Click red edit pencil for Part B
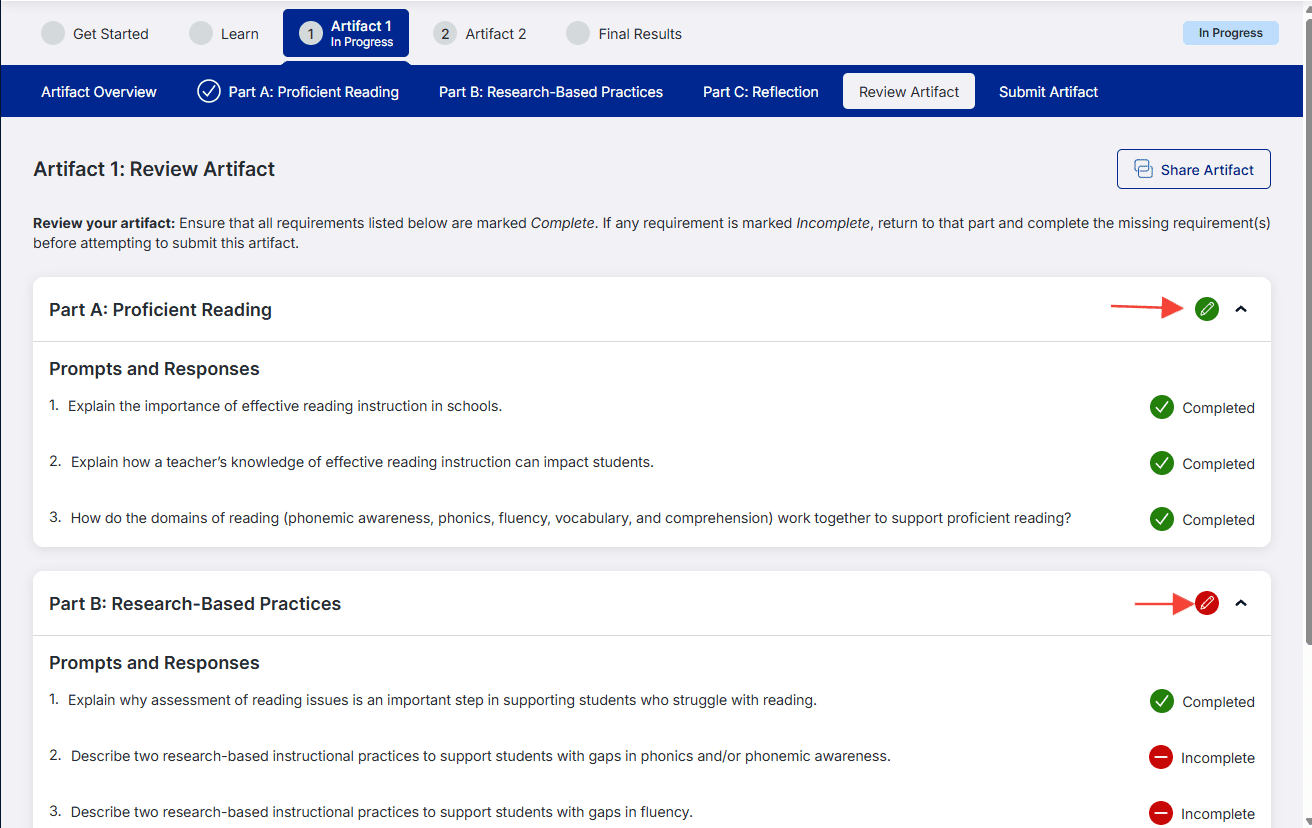The image size is (1312, 828). (1207, 603)
